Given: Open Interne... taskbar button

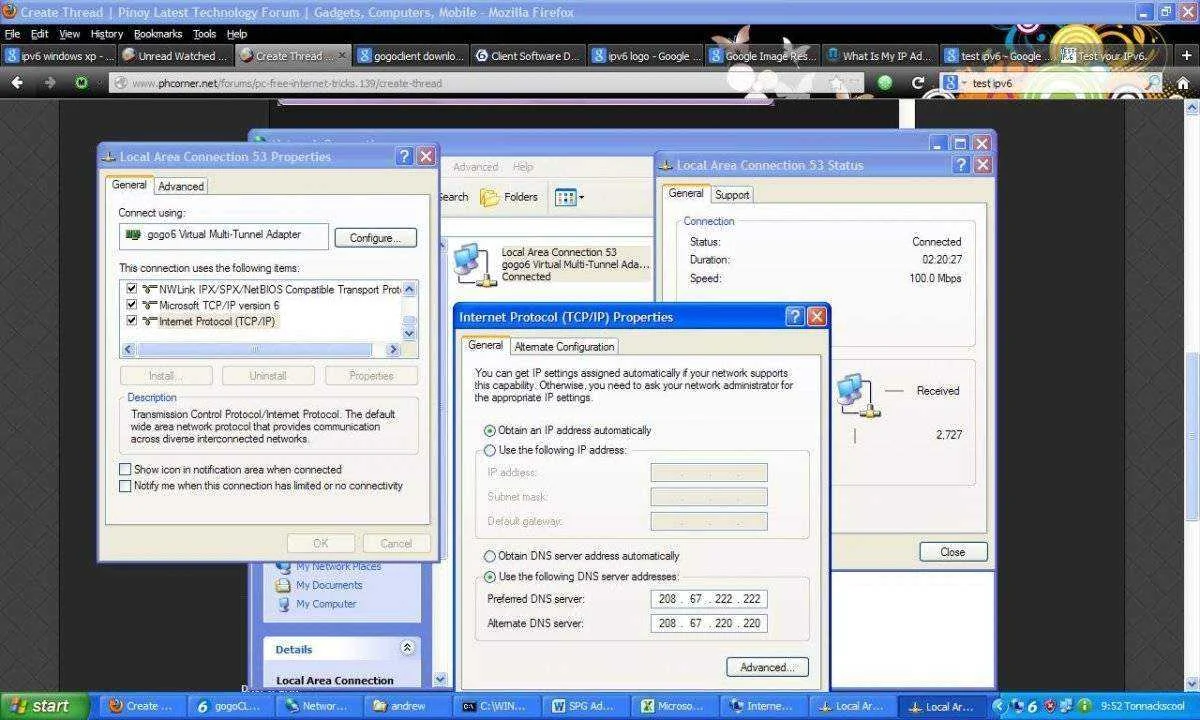Looking at the screenshot, I should click(766, 706).
